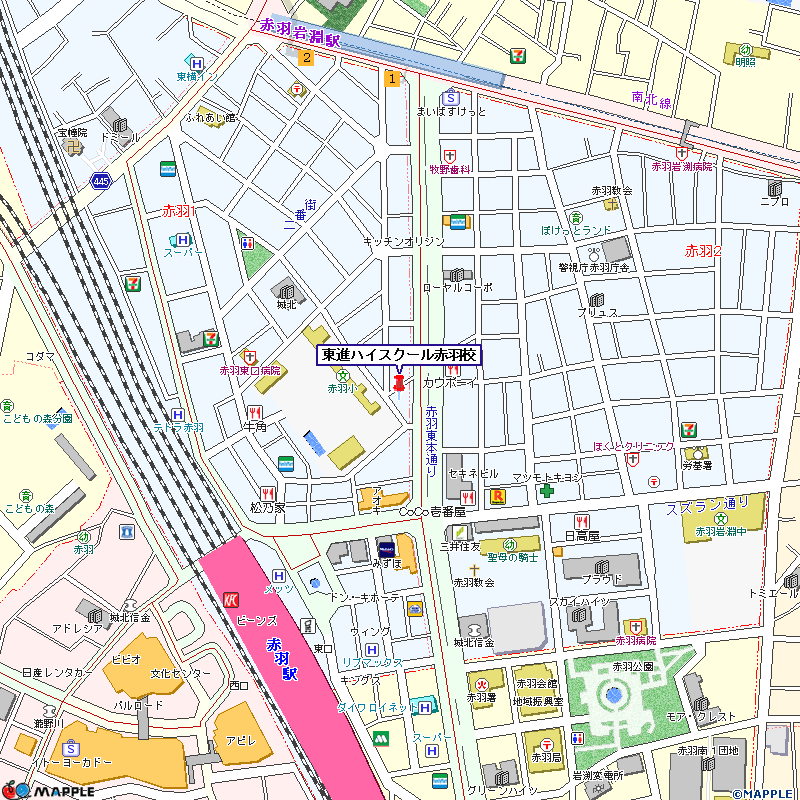Screen dimensions: 800x800
Task: Select the 南北線 line label
Action: coord(652,100)
